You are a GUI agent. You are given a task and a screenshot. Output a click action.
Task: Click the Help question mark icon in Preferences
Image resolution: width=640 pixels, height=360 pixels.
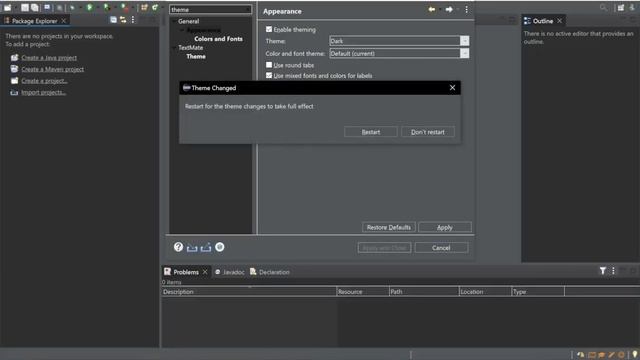point(178,247)
